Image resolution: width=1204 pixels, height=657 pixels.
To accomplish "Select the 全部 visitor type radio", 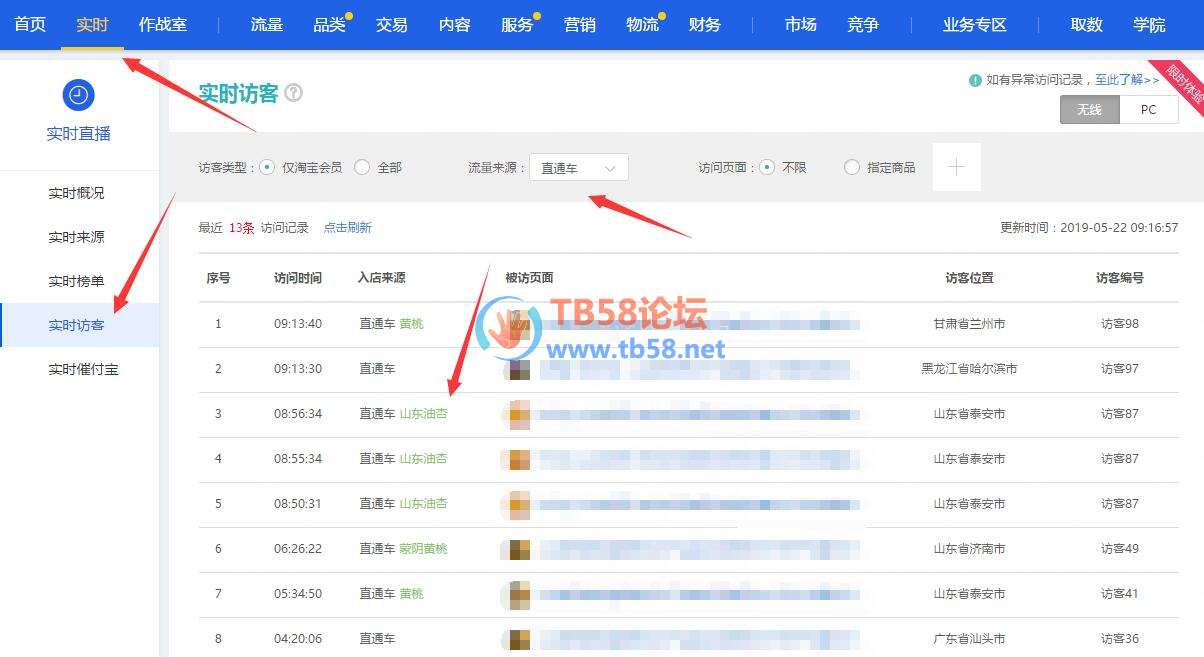I will point(362,168).
